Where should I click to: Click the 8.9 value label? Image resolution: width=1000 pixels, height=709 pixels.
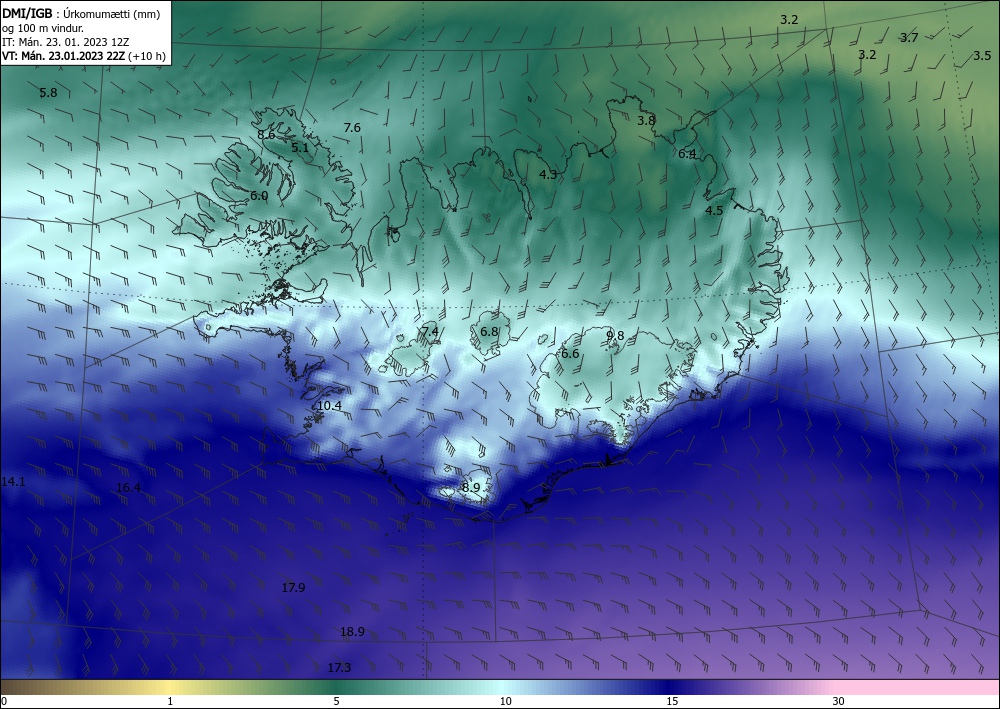click(471, 488)
